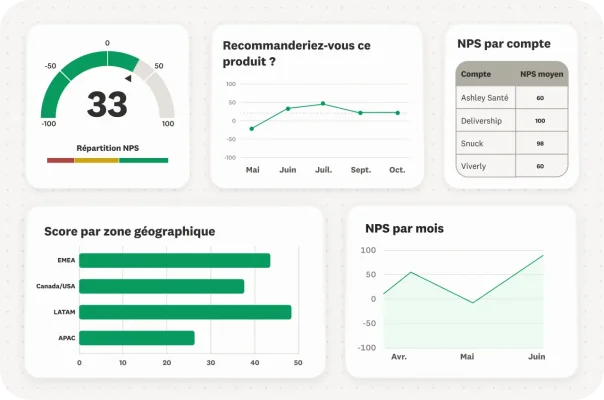
Task: Click the Sept. axis label
Action: [361, 170]
